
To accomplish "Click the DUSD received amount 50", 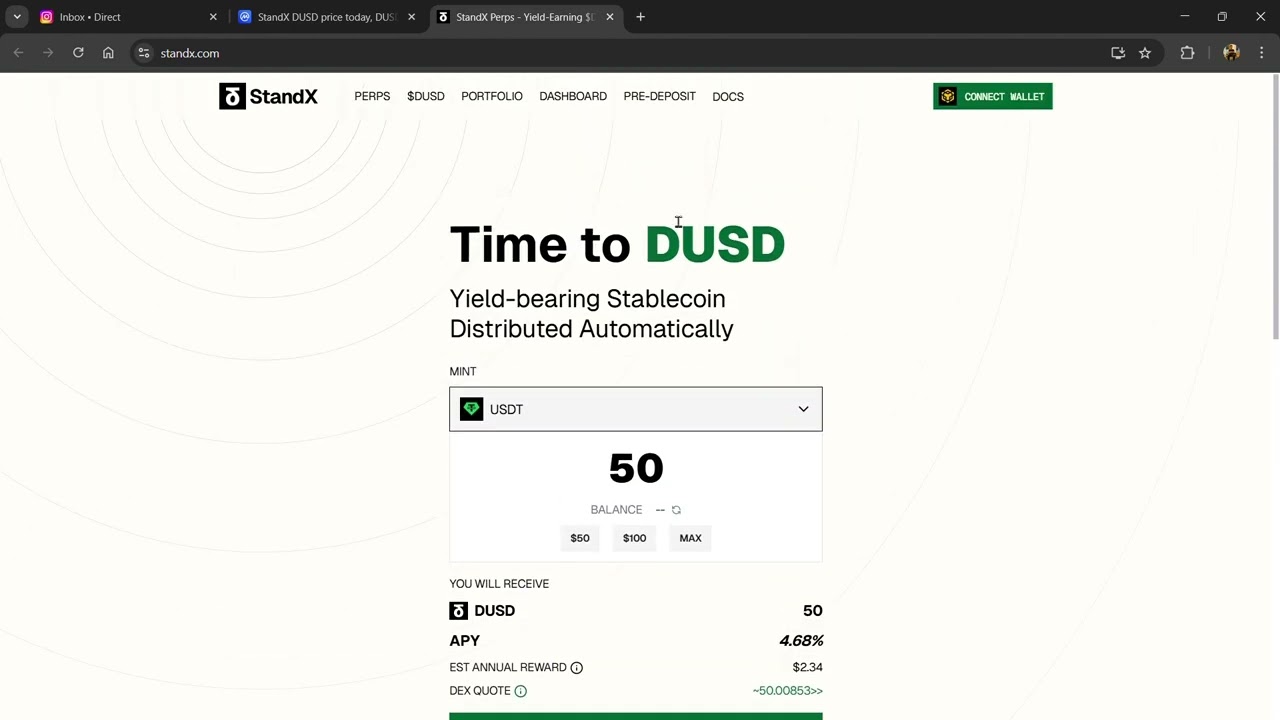I will point(812,611).
